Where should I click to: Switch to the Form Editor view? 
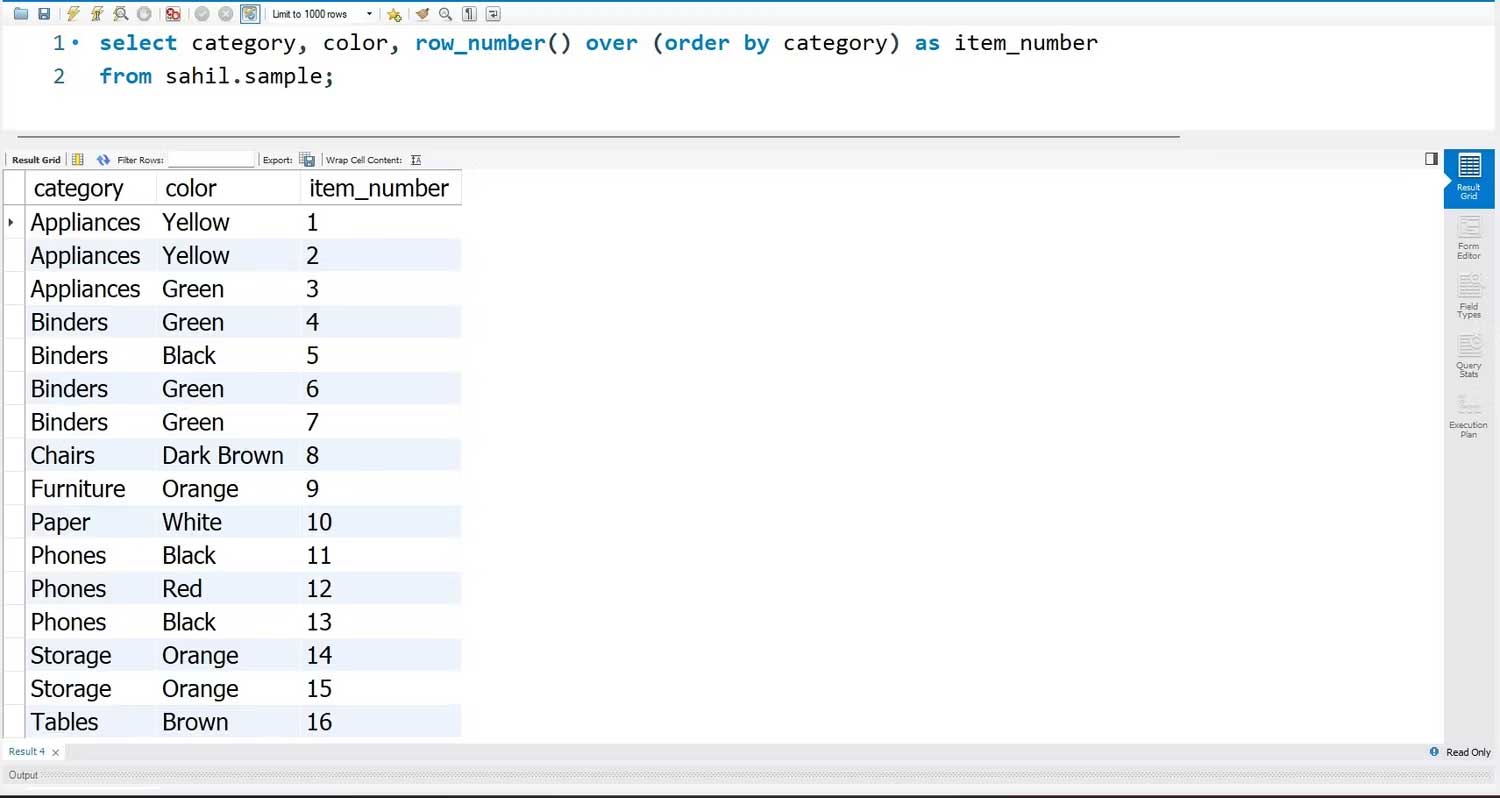click(x=1468, y=238)
